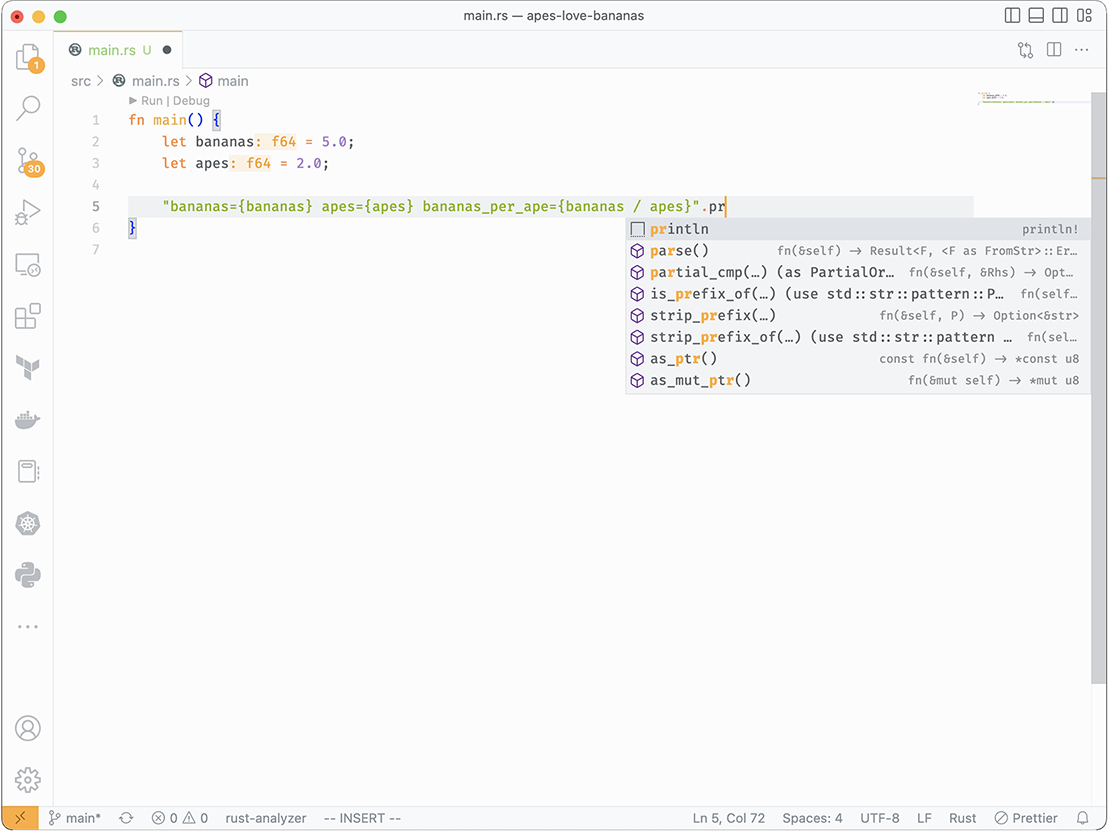The height and width of the screenshot is (833, 1109).
Task: Choose the partial_cmp completion suggestion
Action: pos(857,272)
